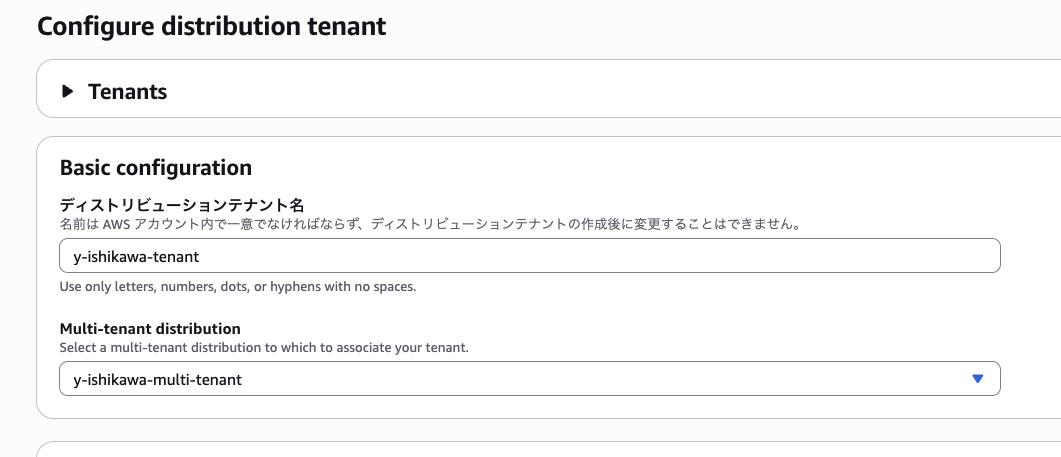Expand the Tenants section triangle
This screenshot has height=457, width=1061.
coord(68,92)
